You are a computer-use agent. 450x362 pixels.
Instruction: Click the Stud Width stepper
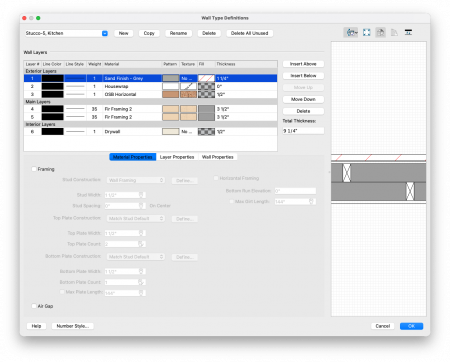click(x=141, y=195)
